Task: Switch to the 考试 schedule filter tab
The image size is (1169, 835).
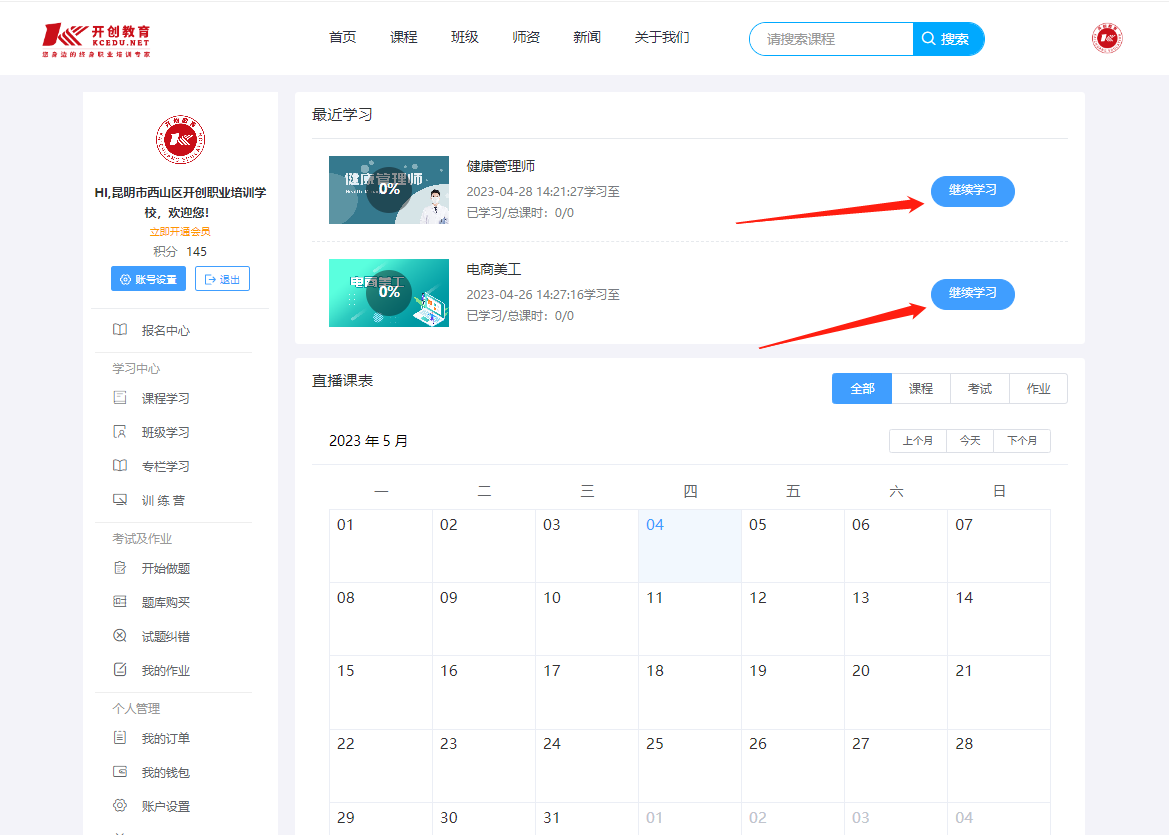Action: (980, 388)
